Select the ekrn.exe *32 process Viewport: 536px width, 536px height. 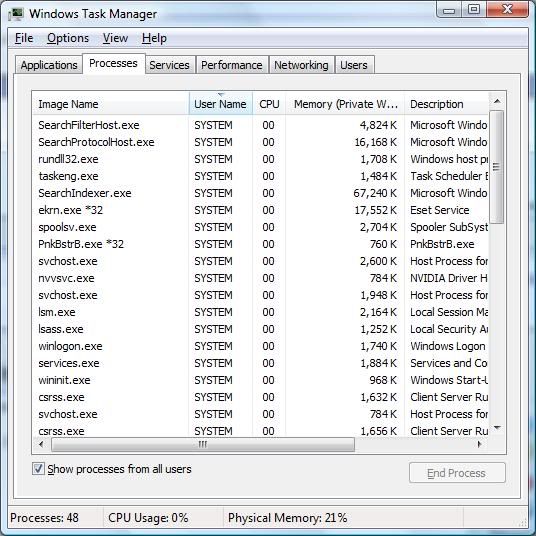pyautogui.click(x=260, y=210)
